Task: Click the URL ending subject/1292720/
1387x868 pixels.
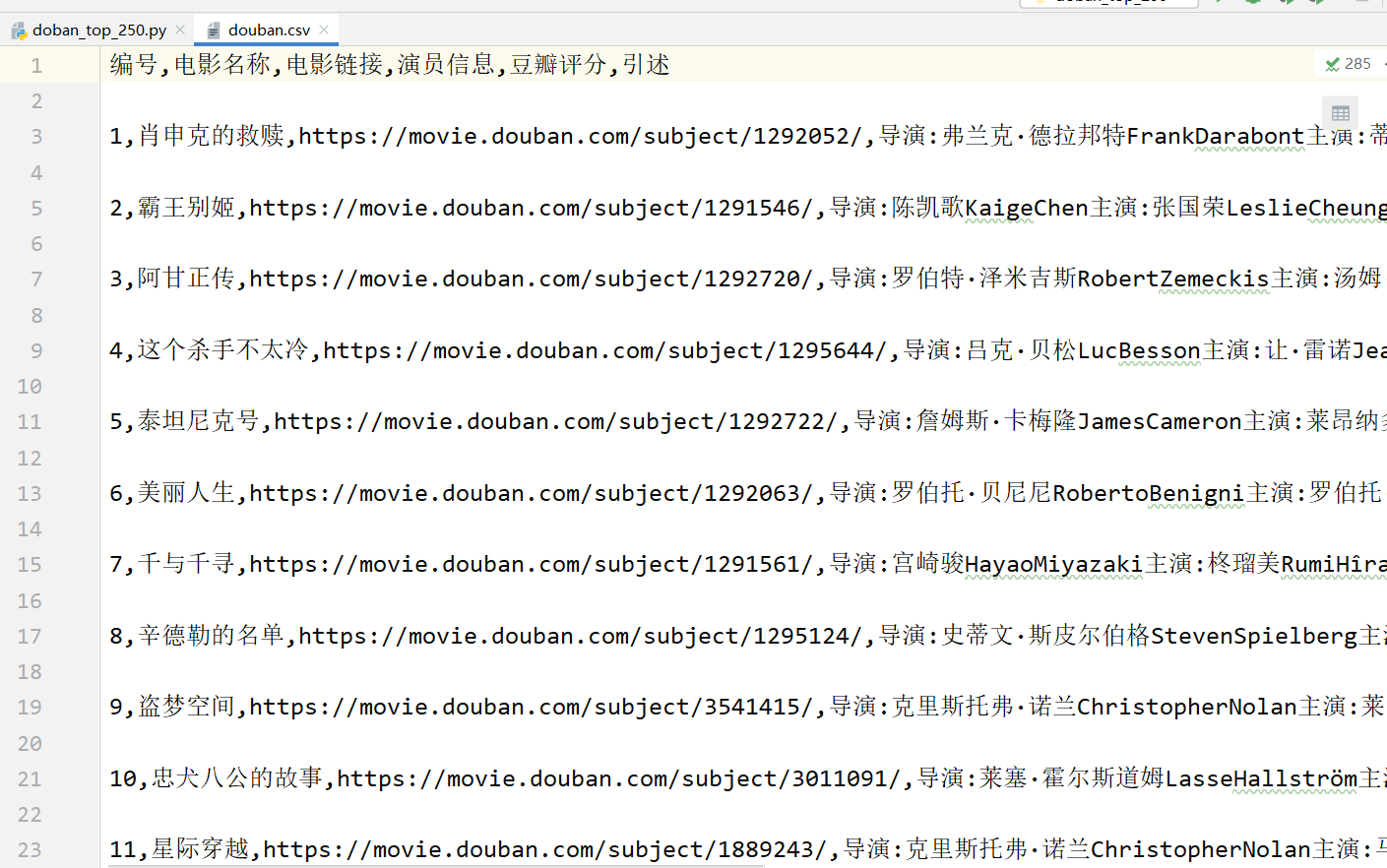Action: [x=532, y=279]
